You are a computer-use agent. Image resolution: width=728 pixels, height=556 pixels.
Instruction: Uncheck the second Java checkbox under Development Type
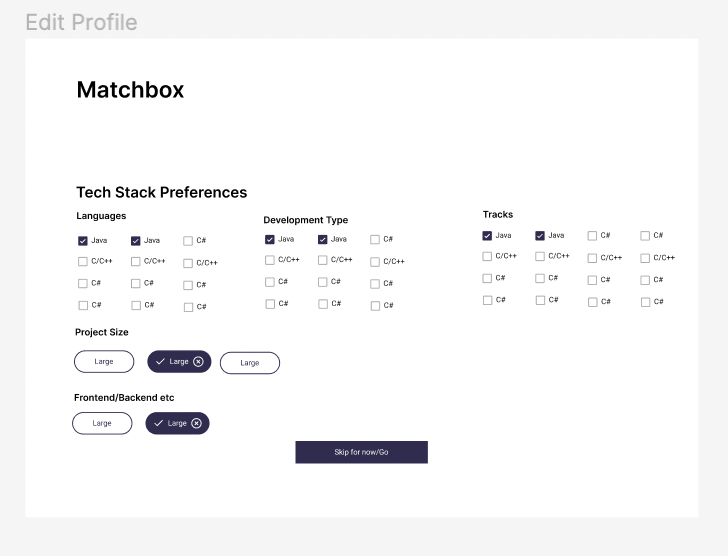323,240
